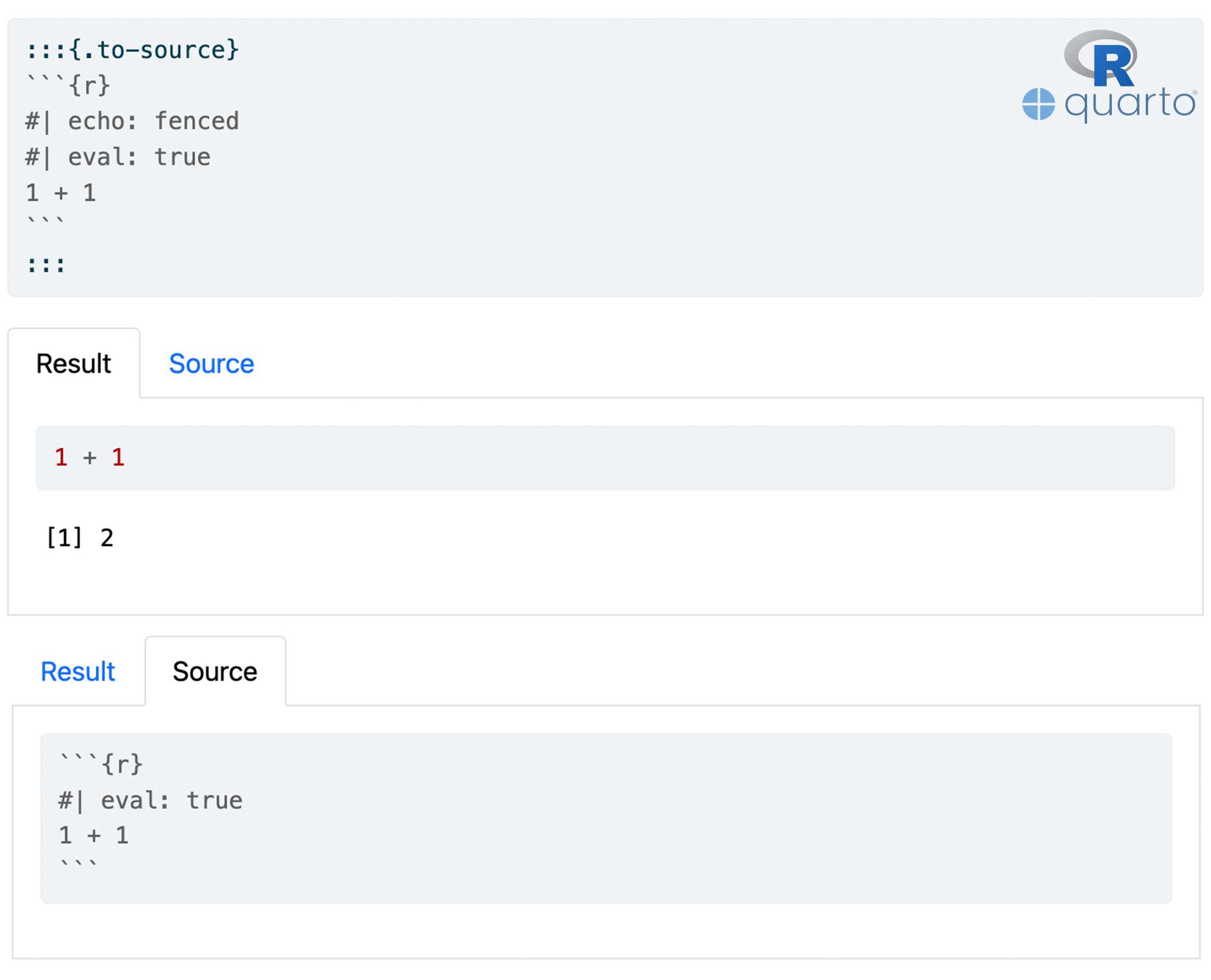Click the closing backticks in the top code block

tap(46, 221)
